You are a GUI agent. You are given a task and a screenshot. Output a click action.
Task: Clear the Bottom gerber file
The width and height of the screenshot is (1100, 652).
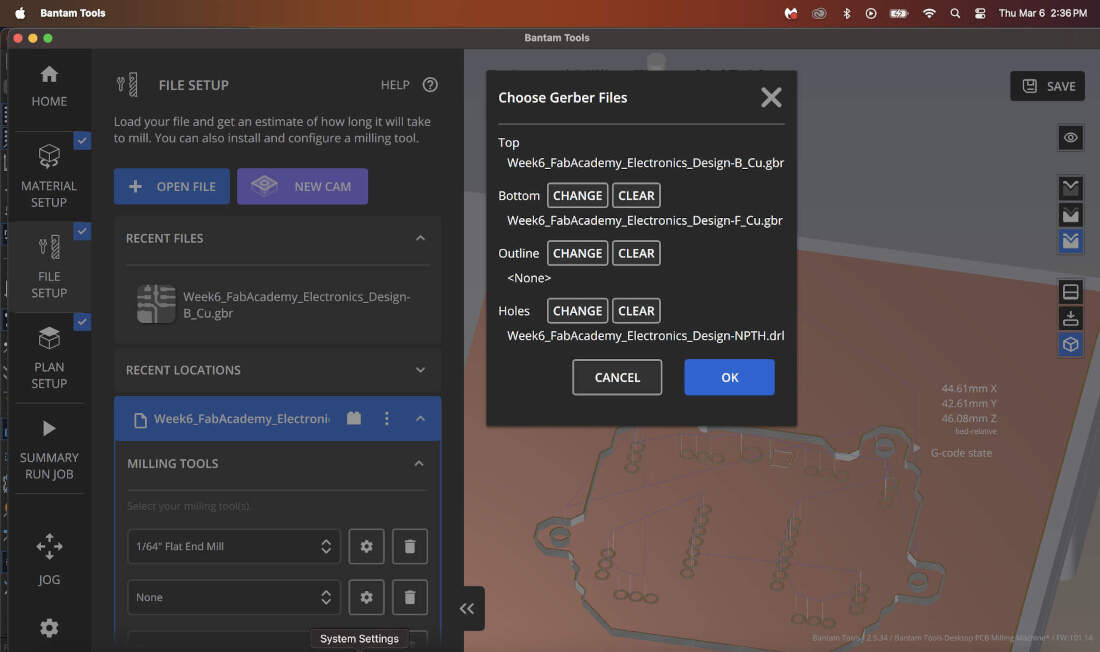(x=636, y=196)
